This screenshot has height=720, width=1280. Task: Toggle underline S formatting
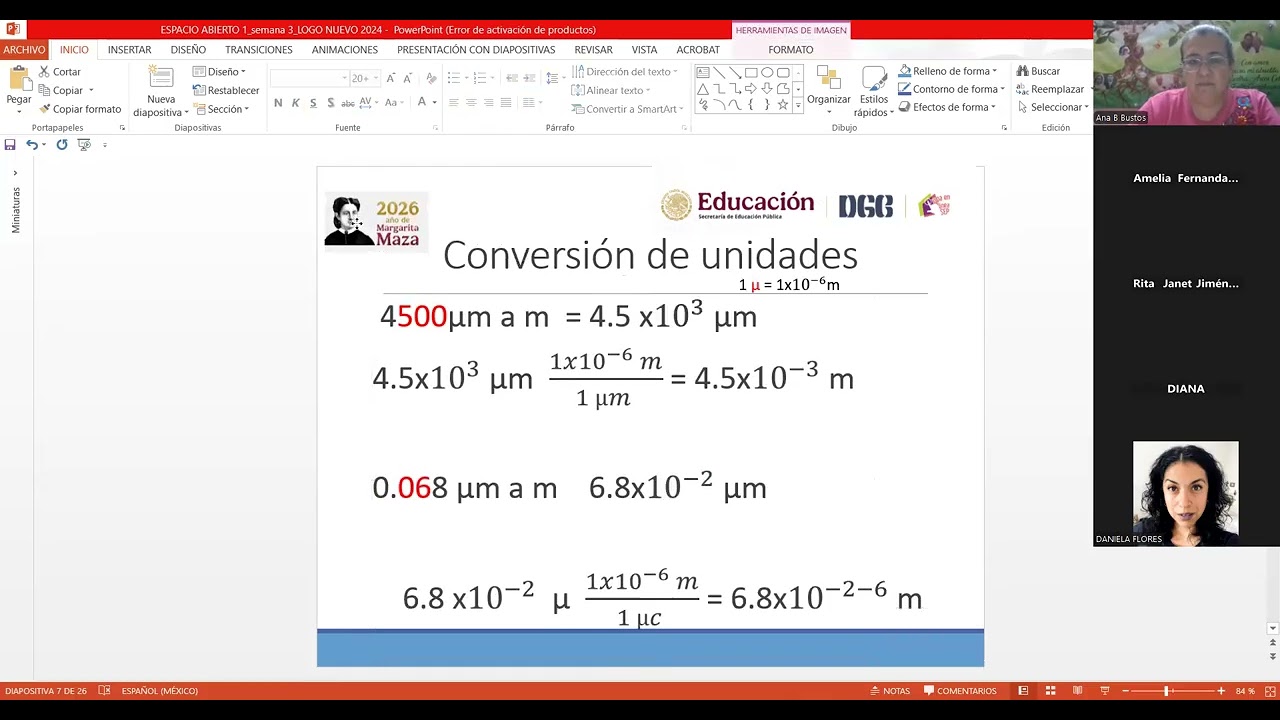(x=313, y=103)
